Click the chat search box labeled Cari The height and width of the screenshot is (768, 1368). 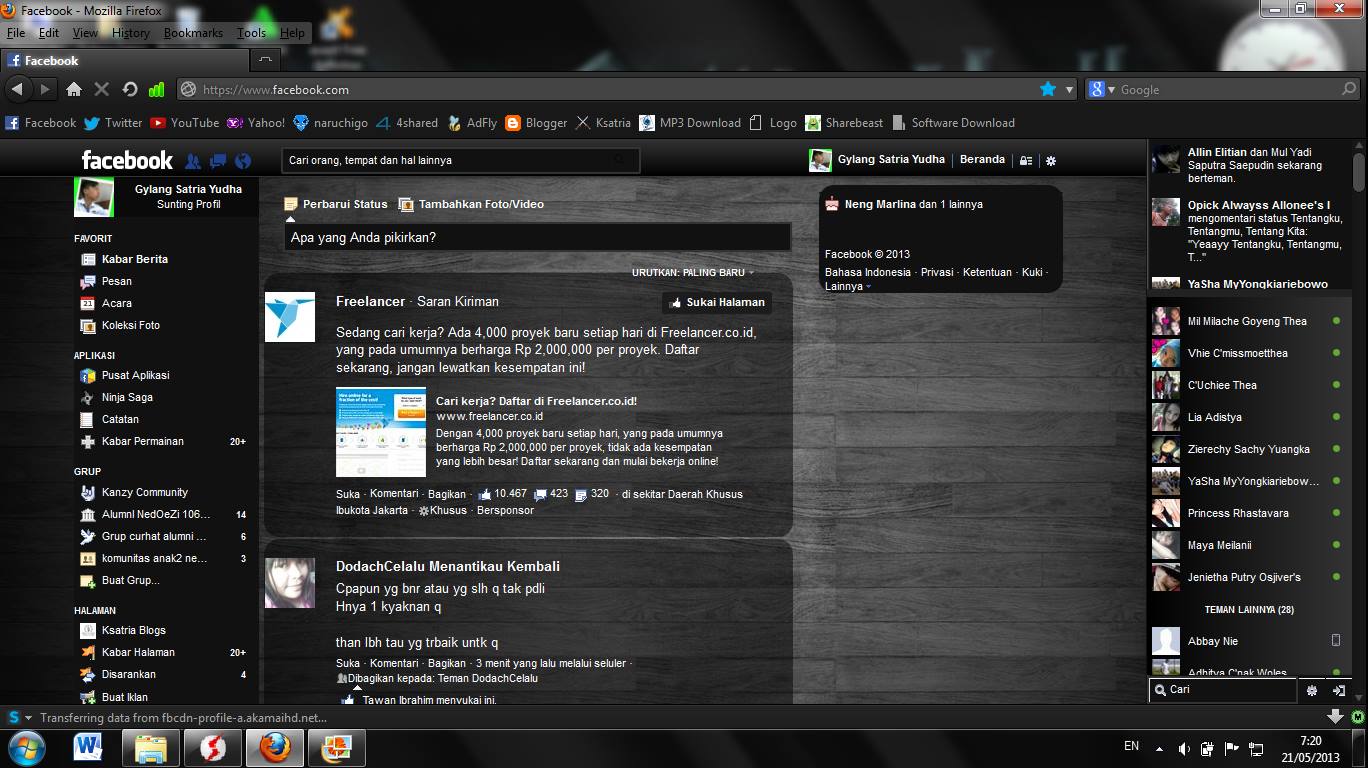pos(1222,690)
